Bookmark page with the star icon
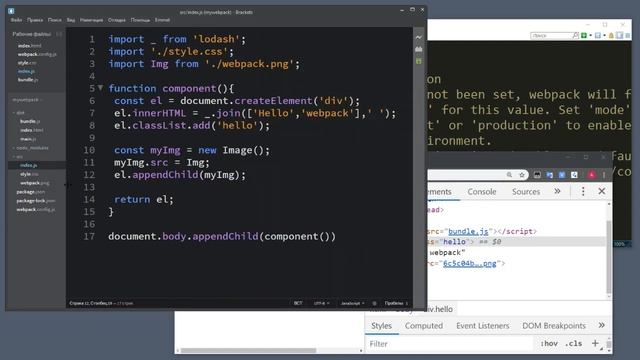This screenshot has width=640, height=360. 522,175
